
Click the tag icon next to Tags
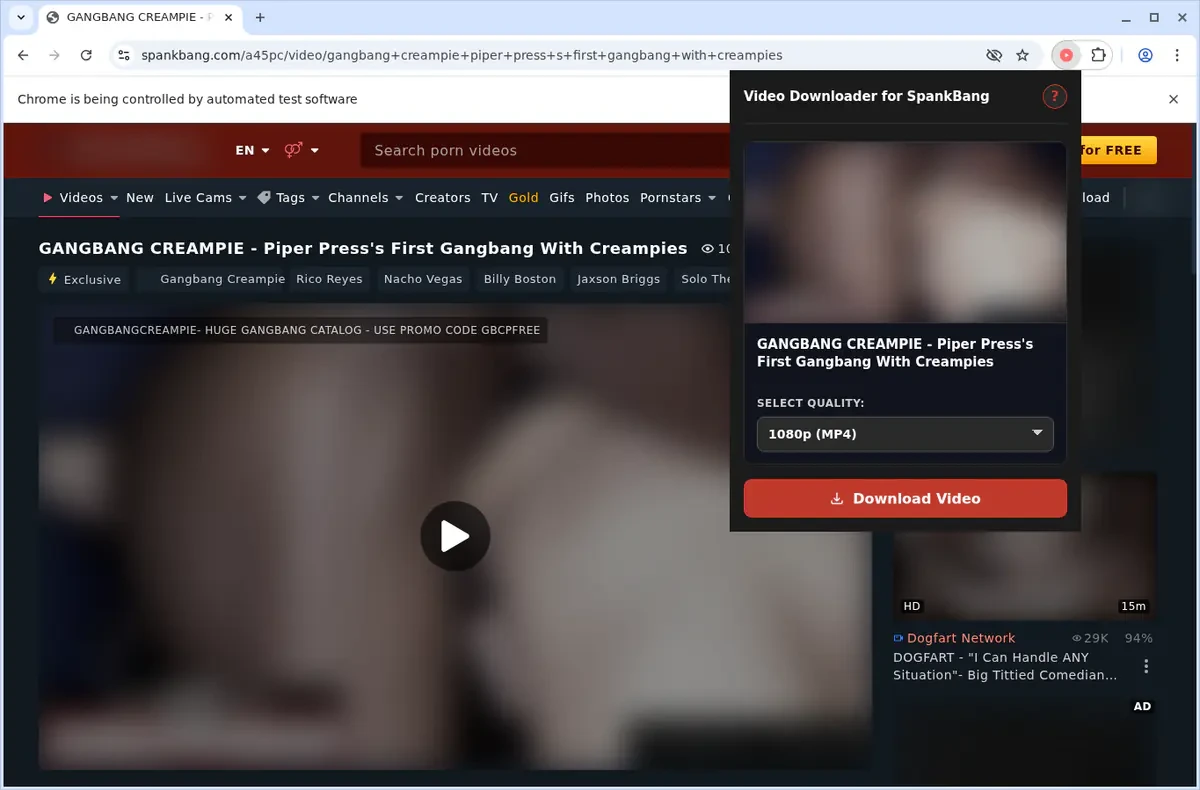pos(264,198)
